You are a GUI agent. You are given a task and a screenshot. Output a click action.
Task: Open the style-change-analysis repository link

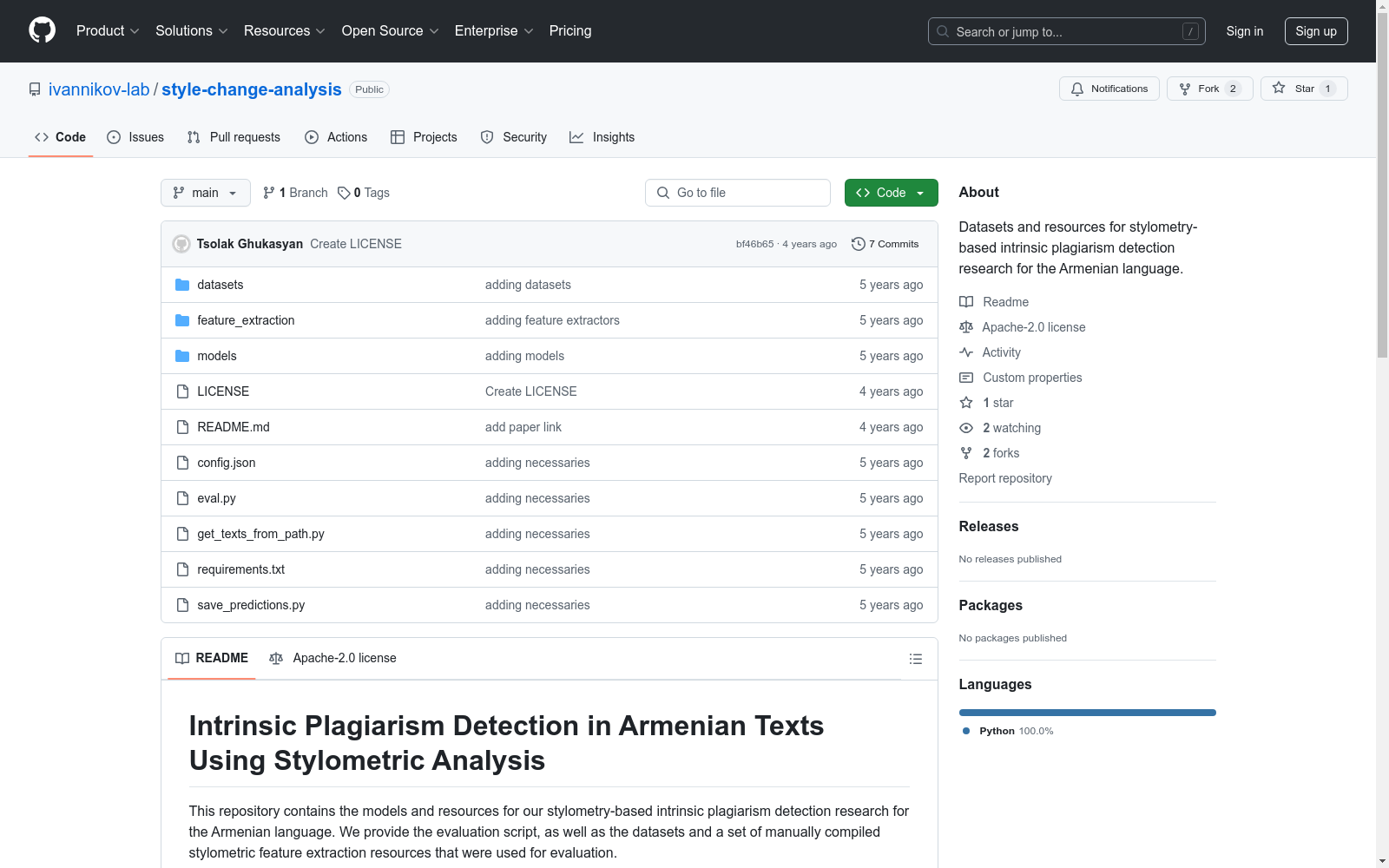click(252, 89)
